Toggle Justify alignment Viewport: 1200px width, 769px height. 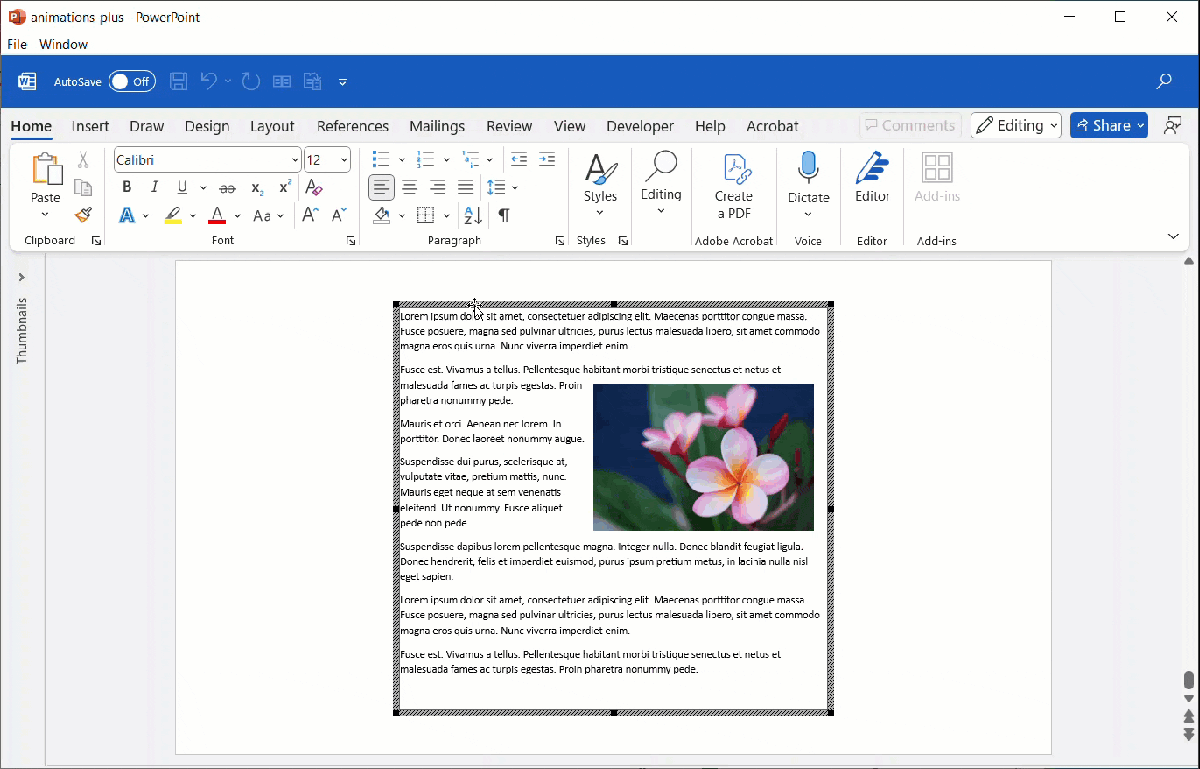[465, 187]
